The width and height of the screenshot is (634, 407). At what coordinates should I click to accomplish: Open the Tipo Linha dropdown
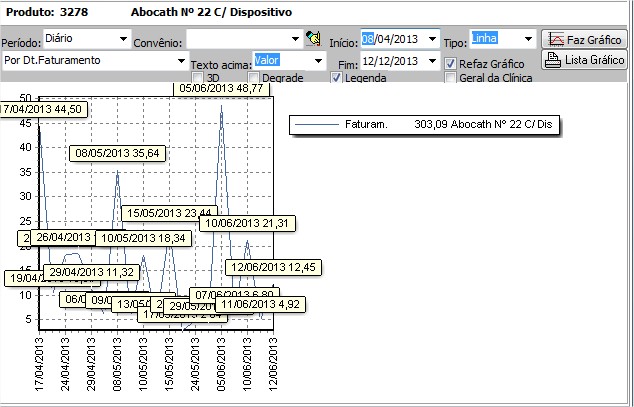coord(528,39)
